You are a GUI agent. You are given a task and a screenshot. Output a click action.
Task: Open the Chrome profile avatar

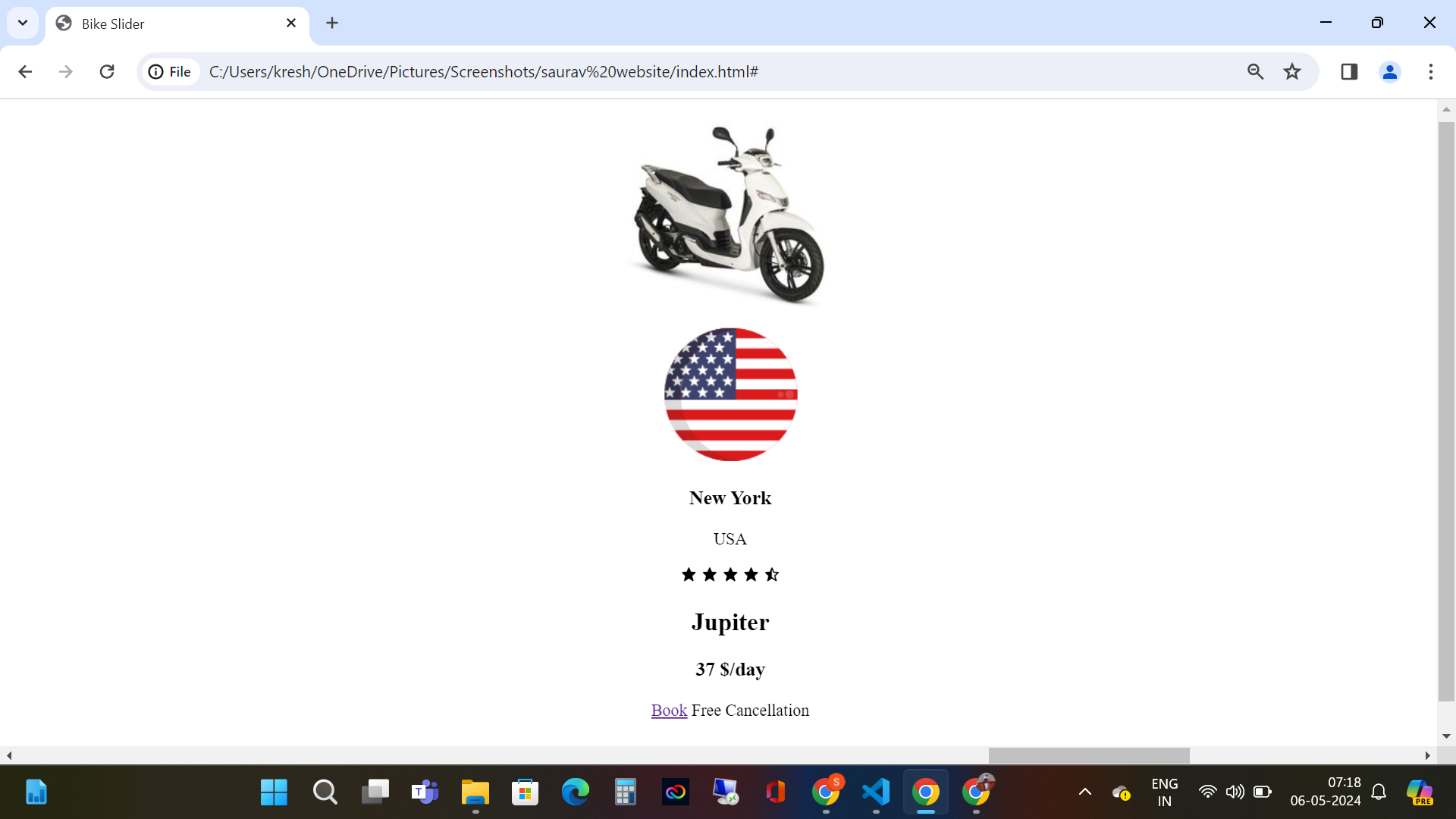click(x=1389, y=71)
